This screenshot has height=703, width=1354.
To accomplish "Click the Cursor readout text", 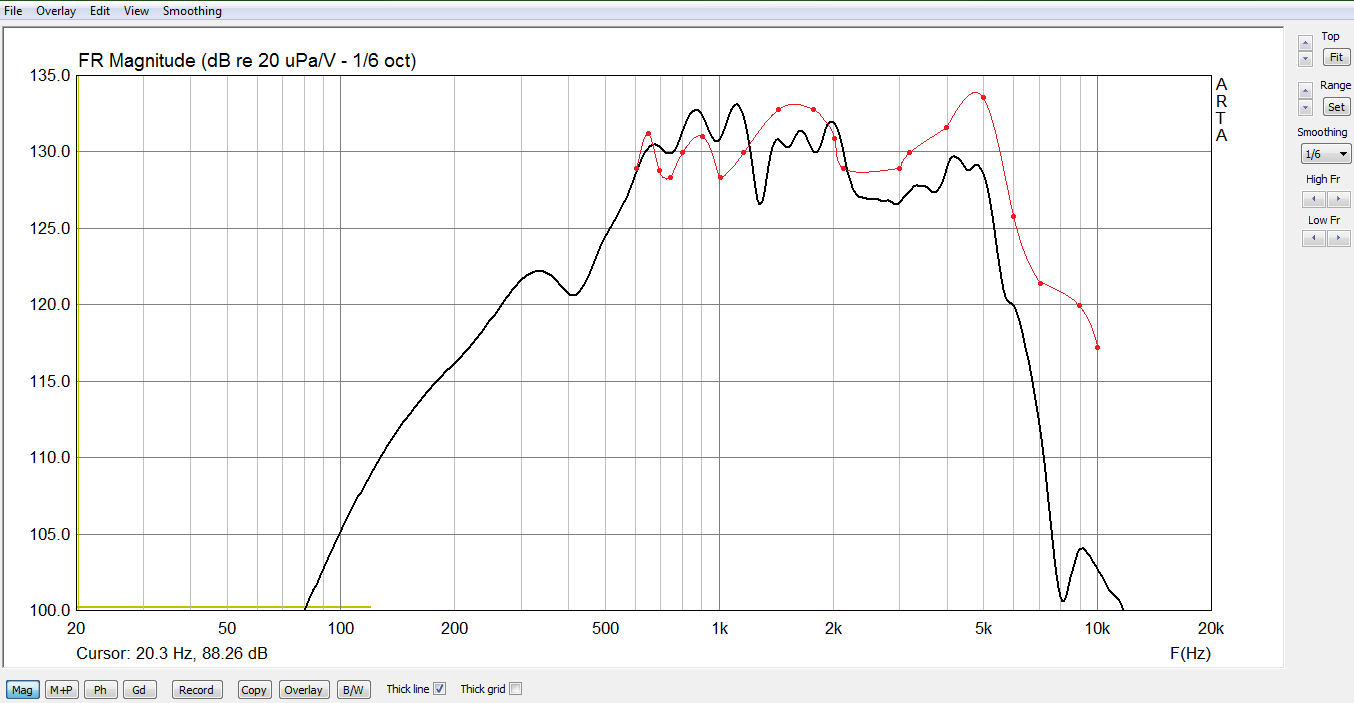I will point(172,654).
